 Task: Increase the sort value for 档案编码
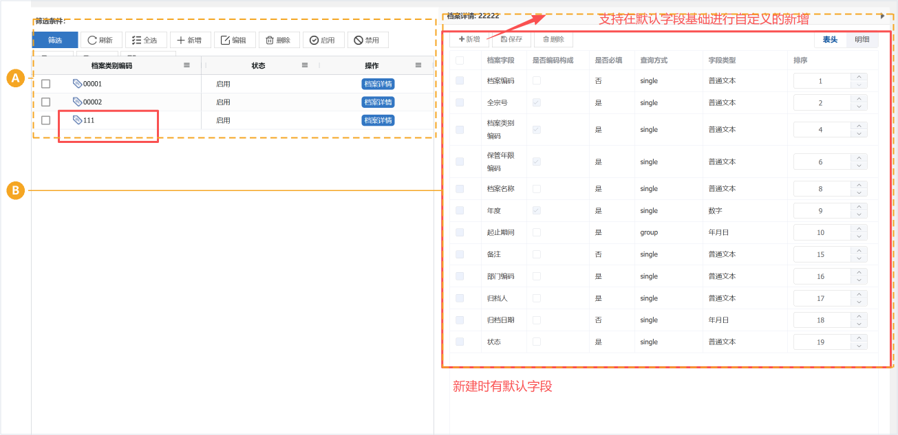coord(858,77)
